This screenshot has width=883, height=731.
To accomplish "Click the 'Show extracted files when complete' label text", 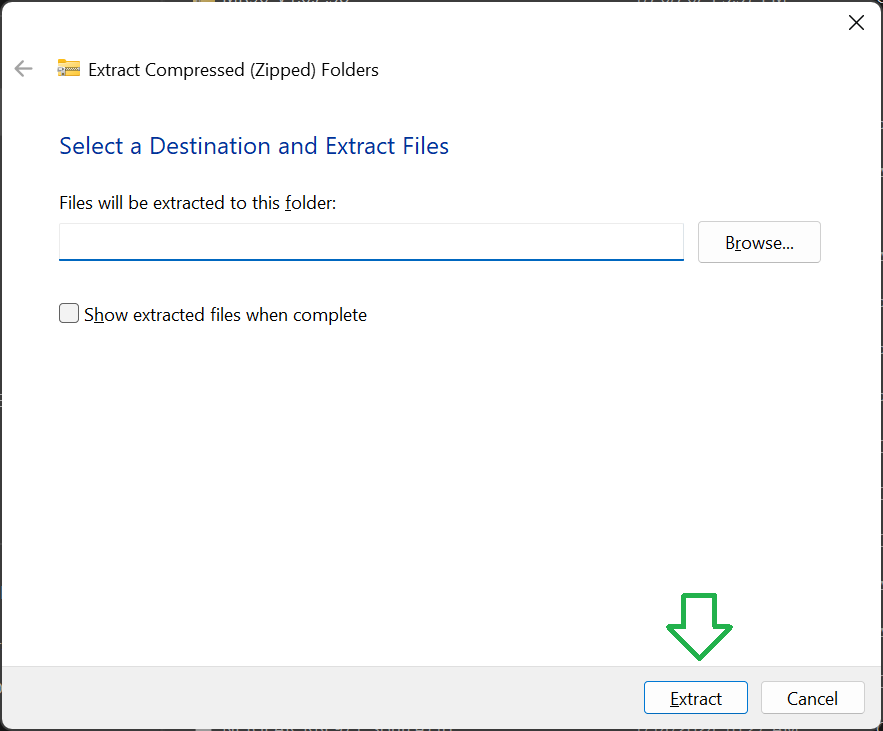I will [225, 315].
